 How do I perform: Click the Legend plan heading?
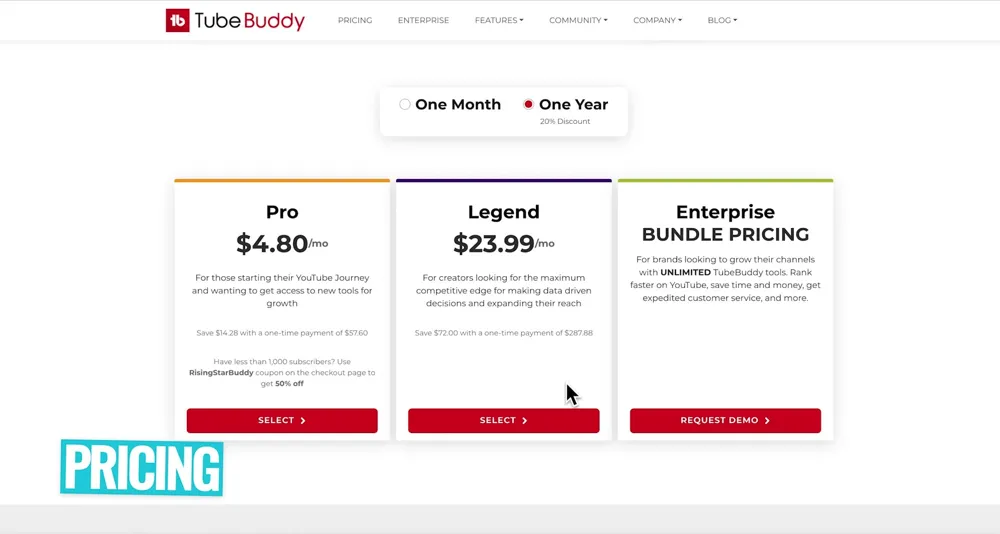pos(503,212)
